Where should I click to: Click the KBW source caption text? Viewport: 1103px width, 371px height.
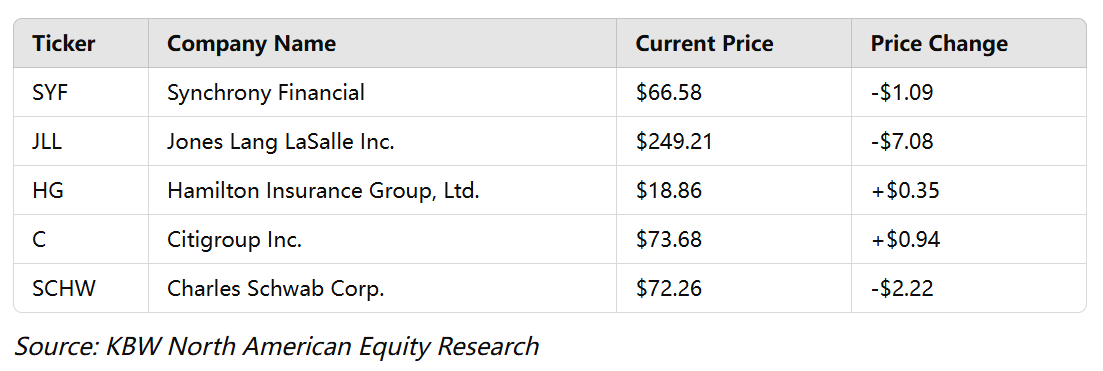click(276, 346)
